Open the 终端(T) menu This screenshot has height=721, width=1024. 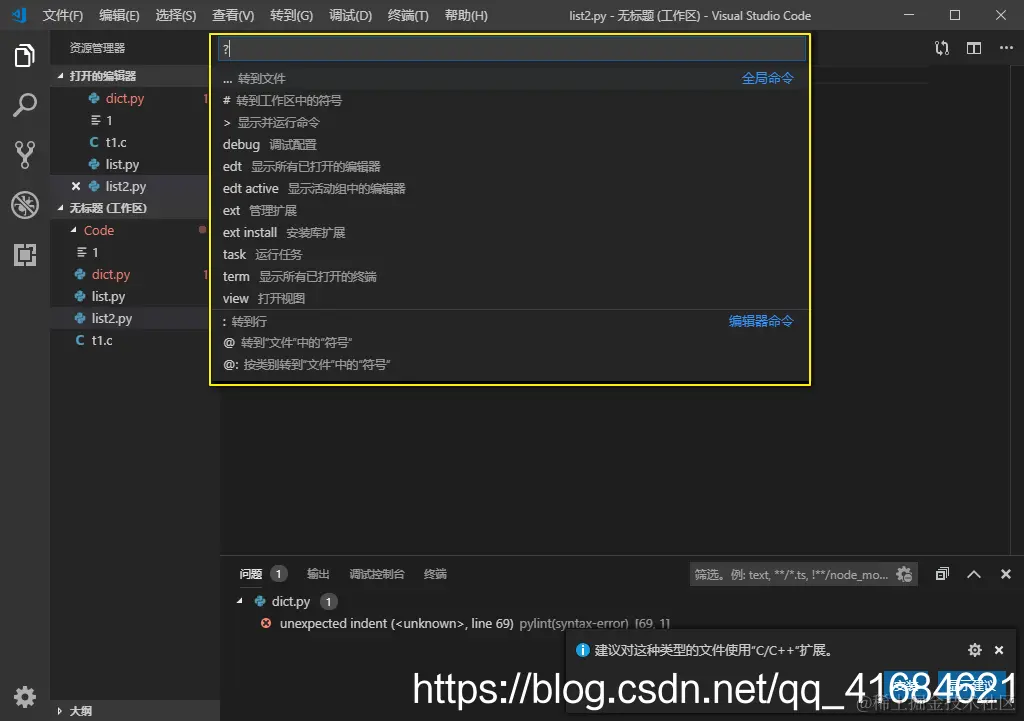point(408,16)
